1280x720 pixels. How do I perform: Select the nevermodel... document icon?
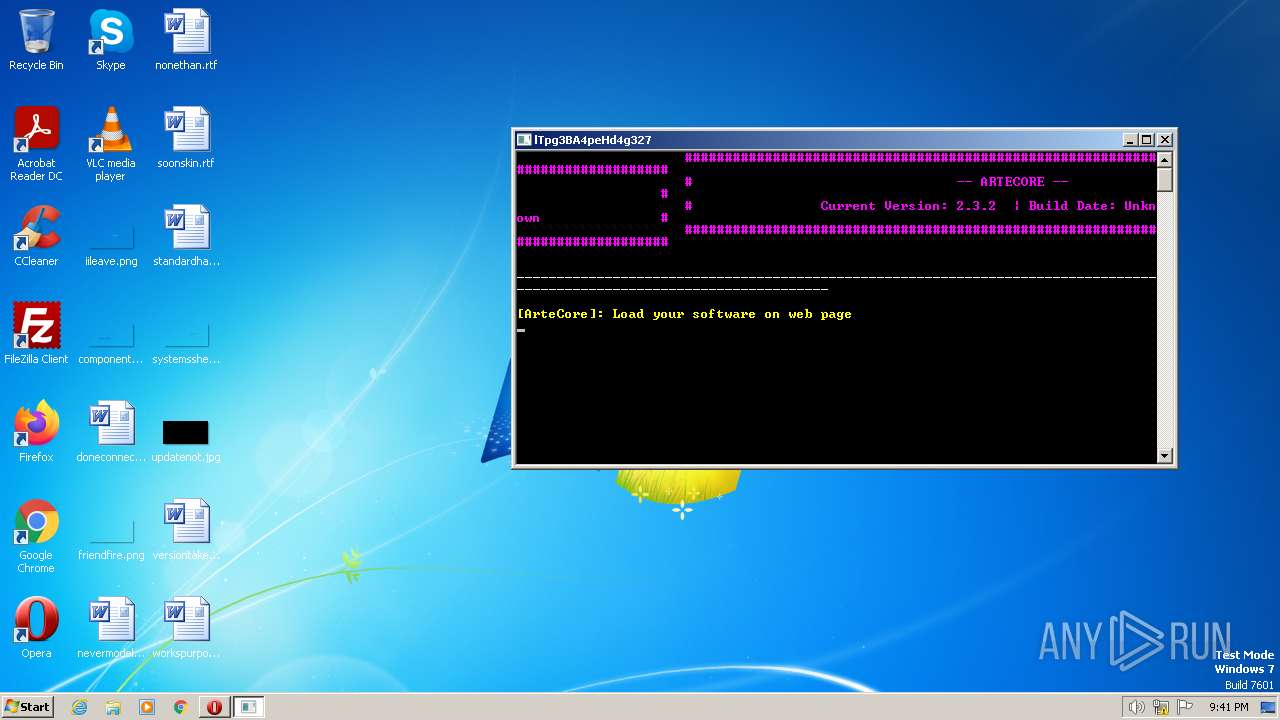pyautogui.click(x=111, y=628)
